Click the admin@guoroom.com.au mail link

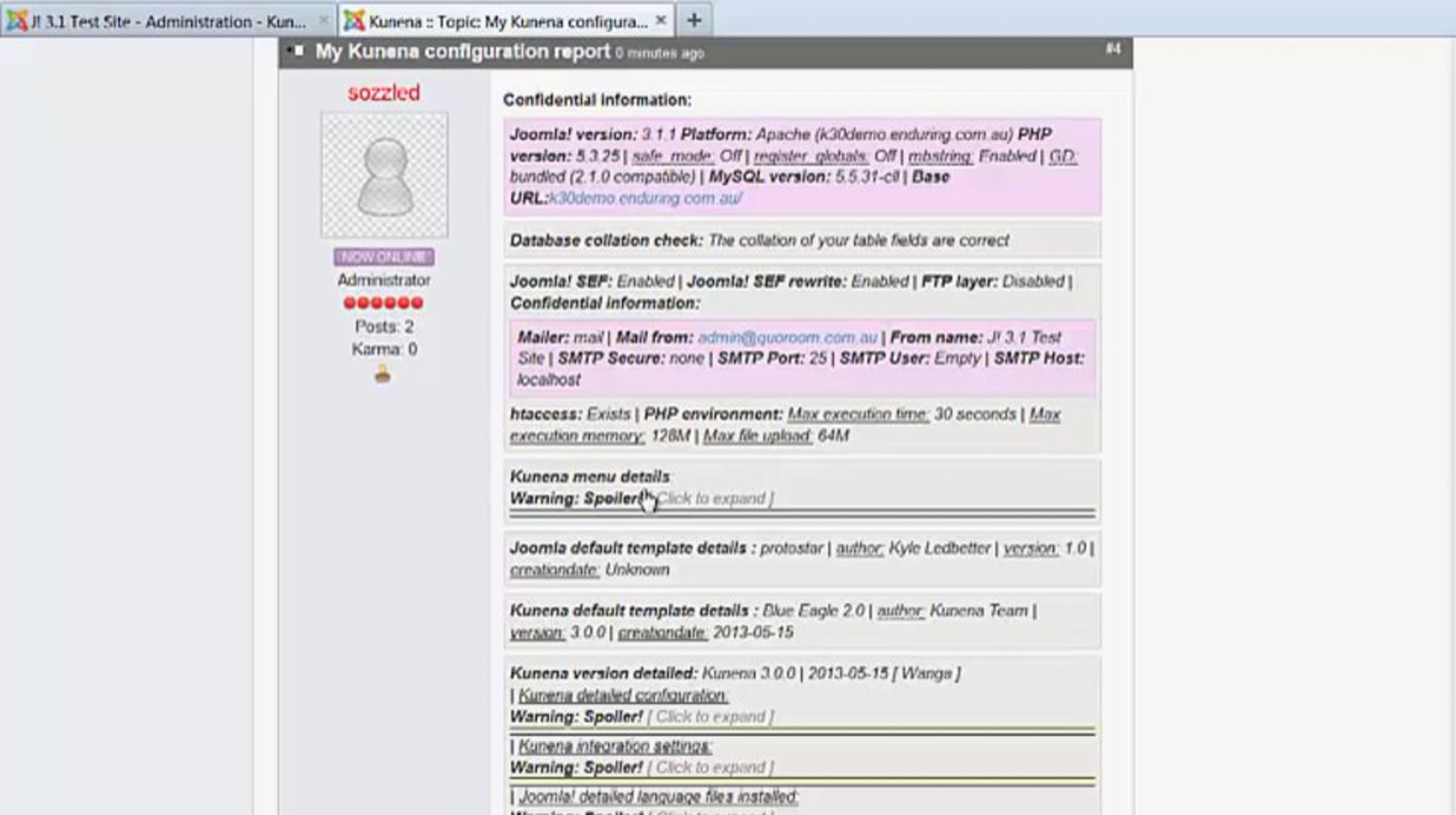(787, 337)
